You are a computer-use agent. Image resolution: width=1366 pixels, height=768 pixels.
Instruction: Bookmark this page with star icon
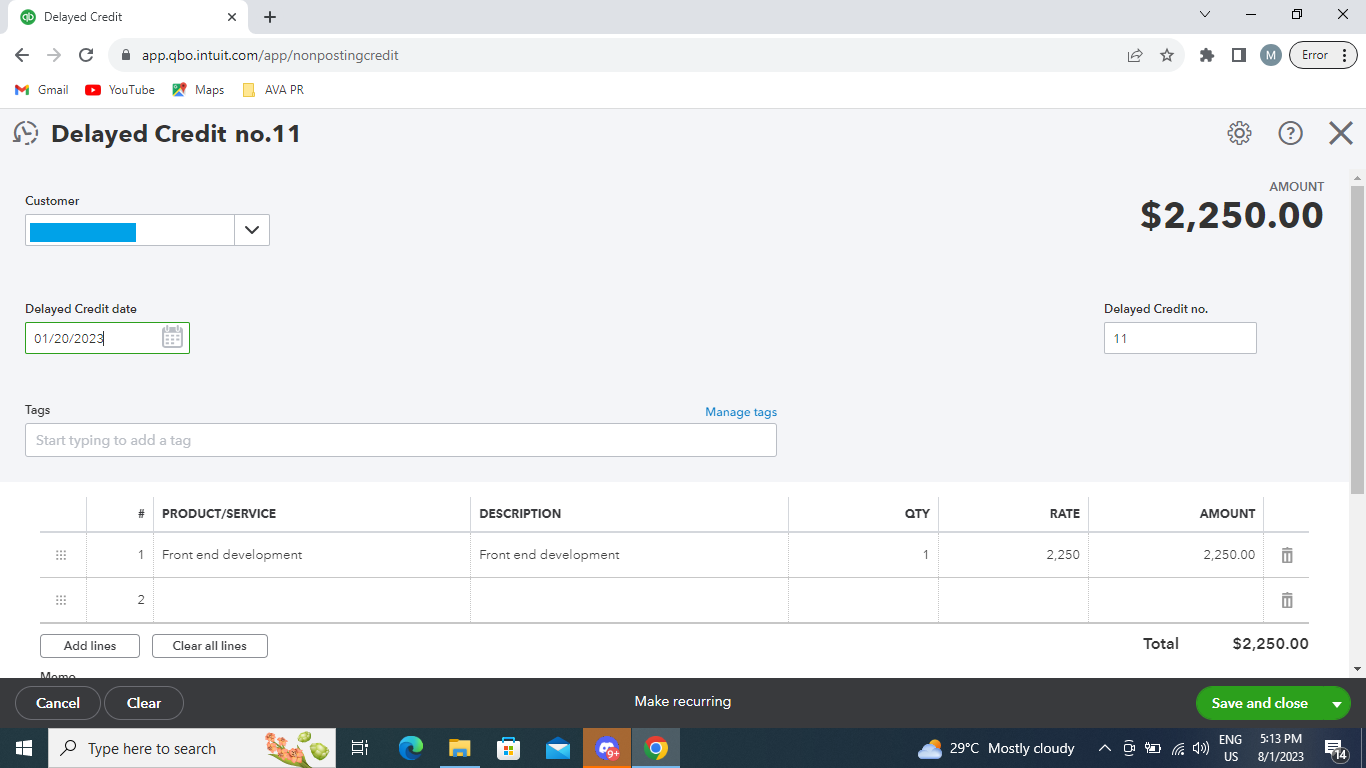click(1167, 55)
